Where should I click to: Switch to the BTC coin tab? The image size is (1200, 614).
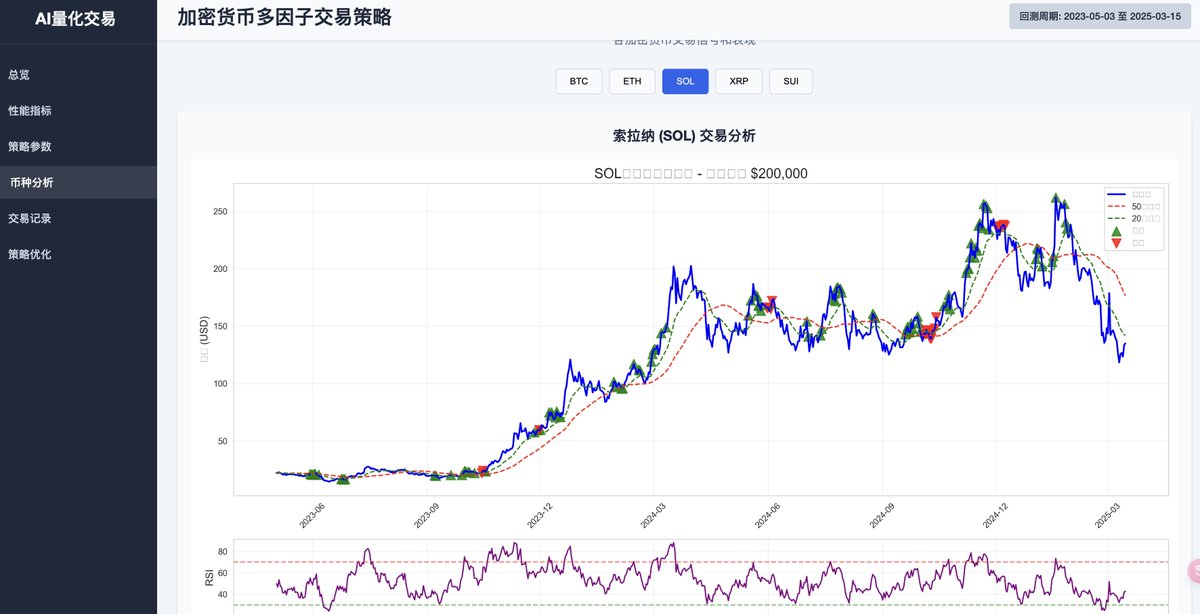[x=579, y=81]
